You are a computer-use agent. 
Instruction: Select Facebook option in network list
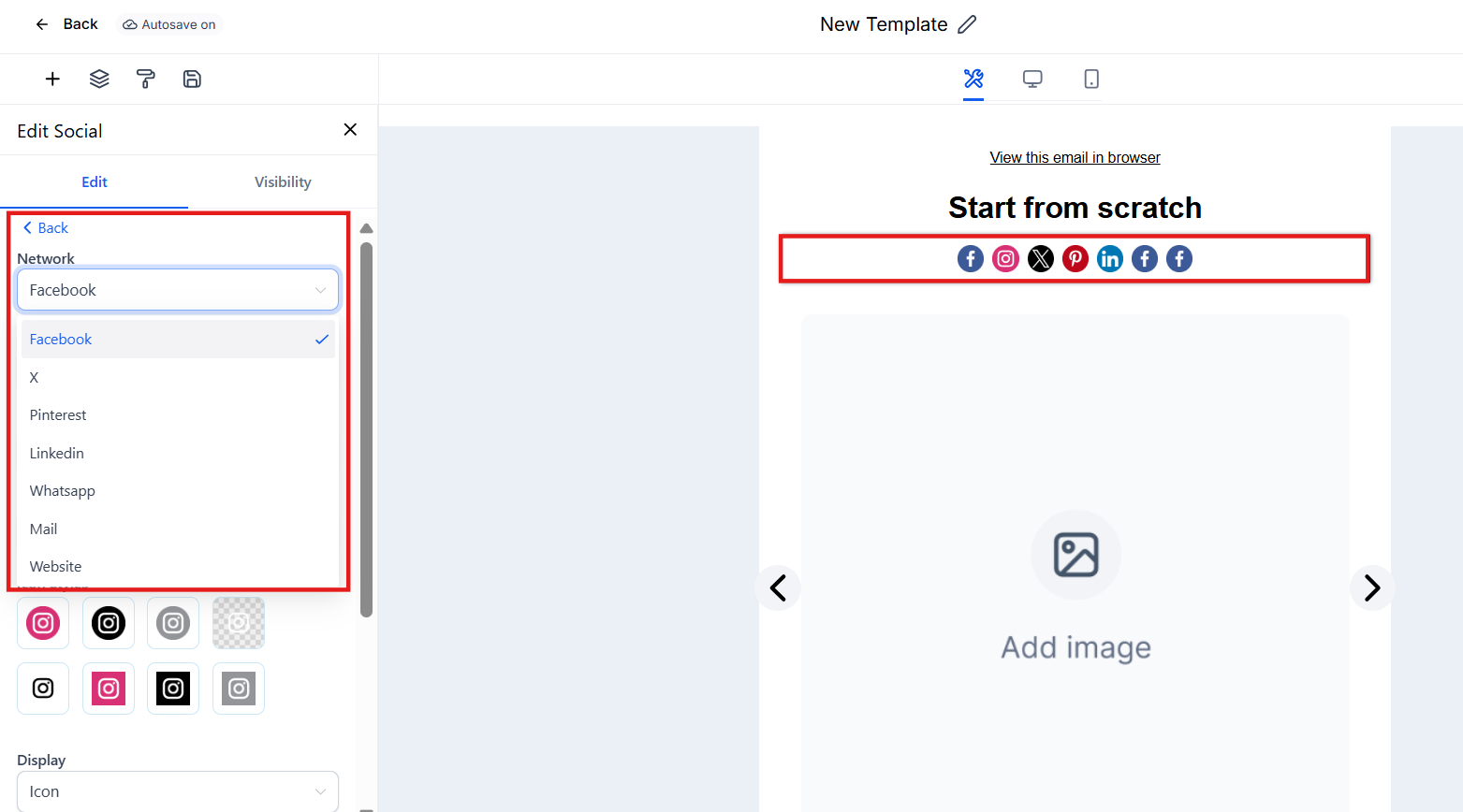[x=178, y=340]
